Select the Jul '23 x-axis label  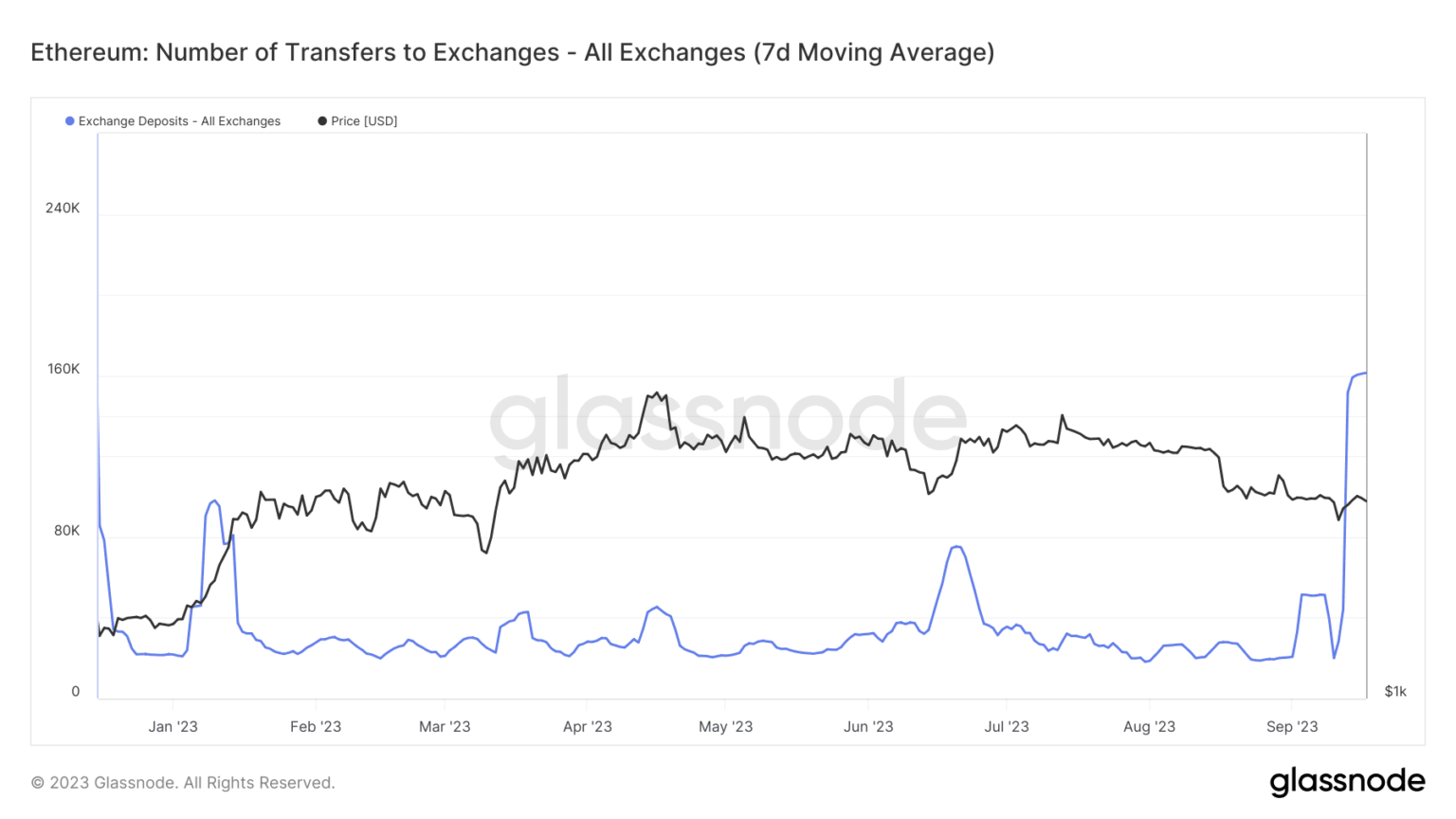pyautogui.click(x=1006, y=727)
